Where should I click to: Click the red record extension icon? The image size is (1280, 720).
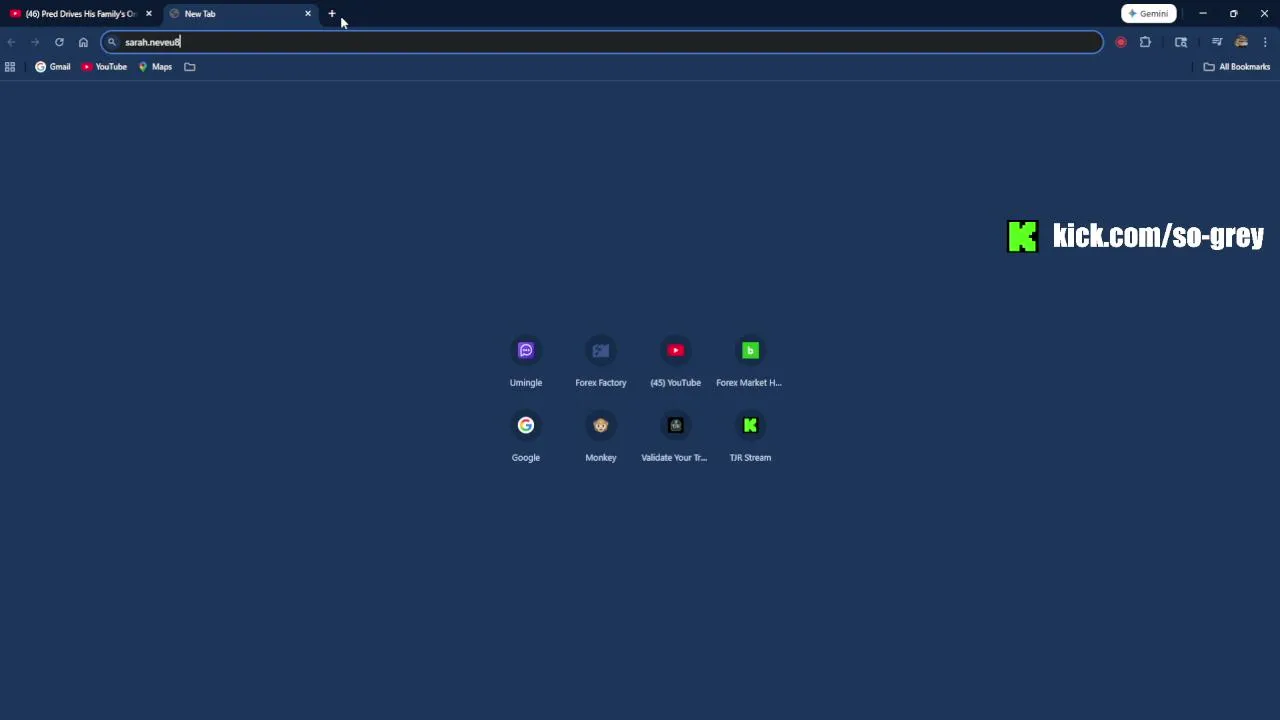tap(1121, 42)
